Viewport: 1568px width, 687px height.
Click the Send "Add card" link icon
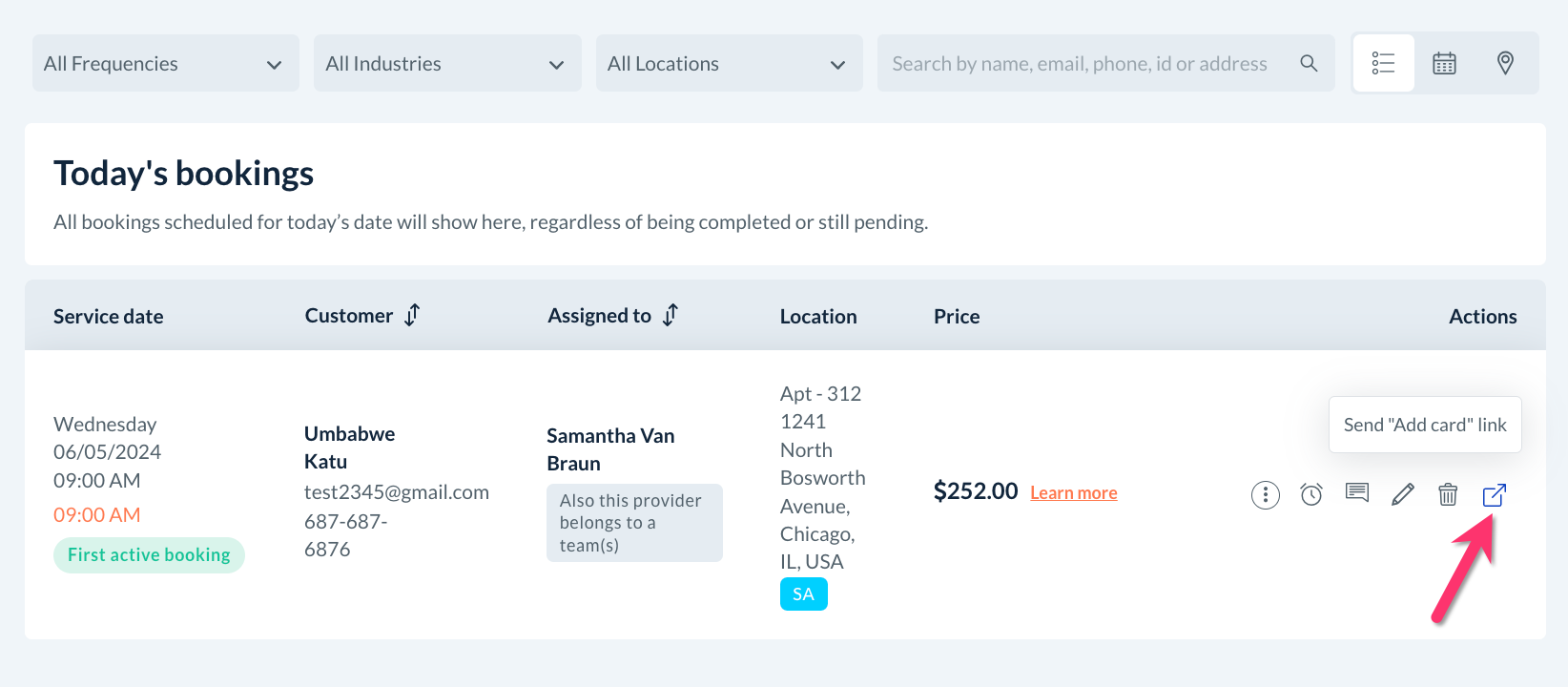(1494, 494)
